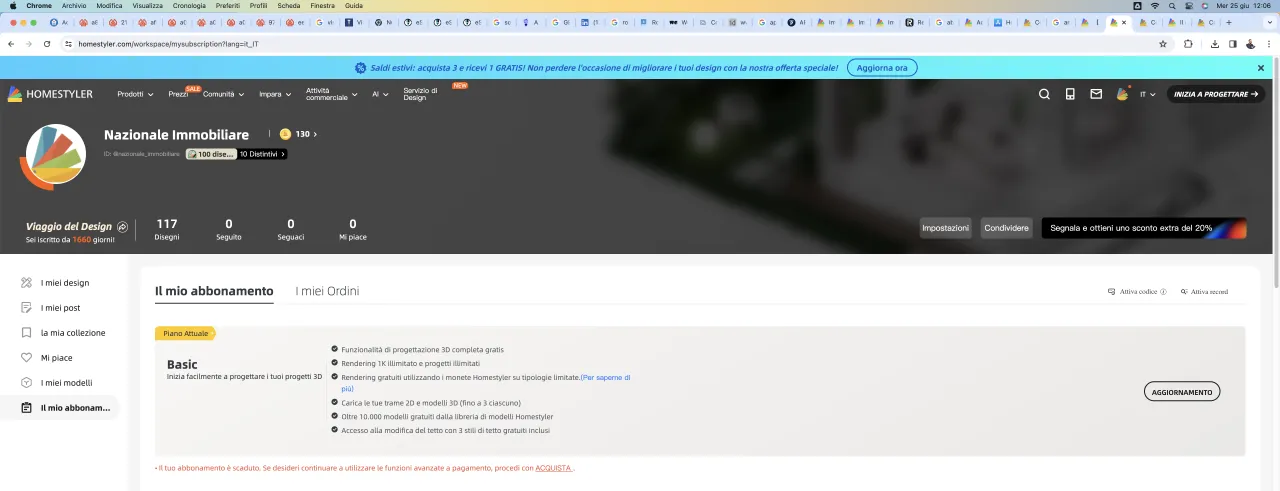This screenshot has width=1280, height=491.
Task: Click the Homestyler logo in the header
Action: 50,94
